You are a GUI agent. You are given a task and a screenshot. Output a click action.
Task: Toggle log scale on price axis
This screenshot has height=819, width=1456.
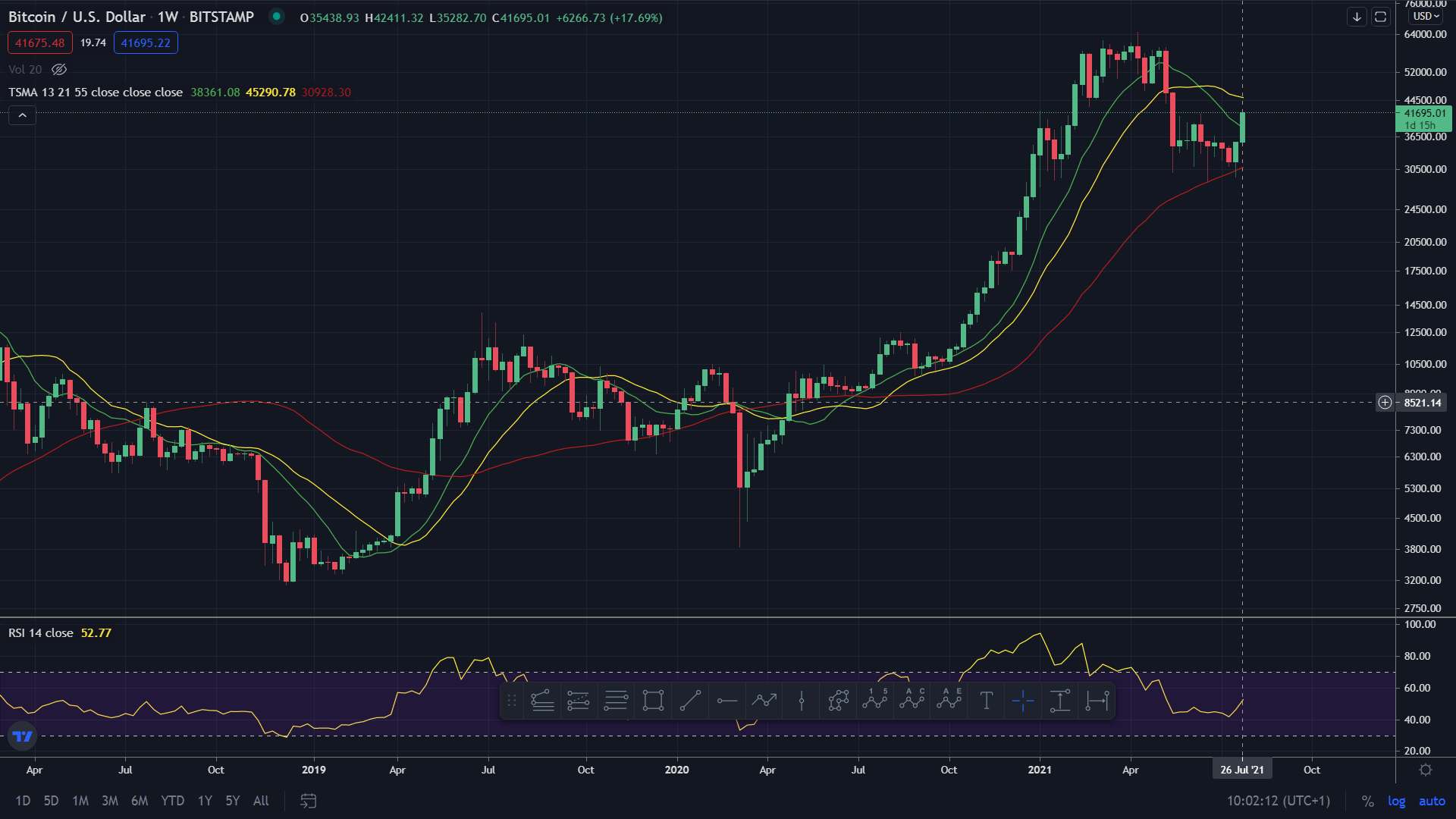click(x=1396, y=801)
